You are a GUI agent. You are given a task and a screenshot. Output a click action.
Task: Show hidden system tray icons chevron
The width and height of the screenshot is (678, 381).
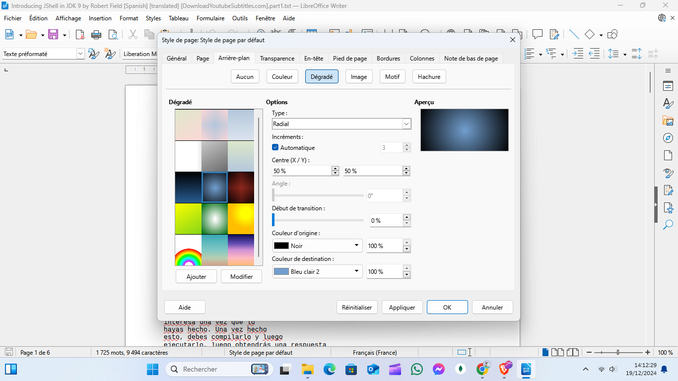pos(585,369)
